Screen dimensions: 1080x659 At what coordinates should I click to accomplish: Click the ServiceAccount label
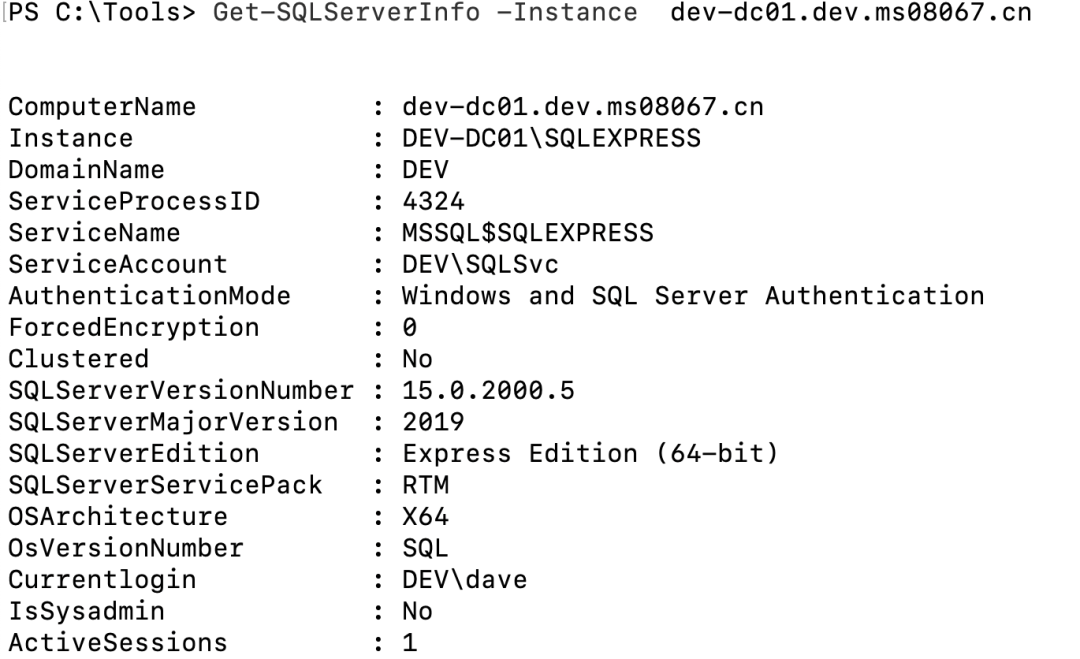tap(118, 264)
